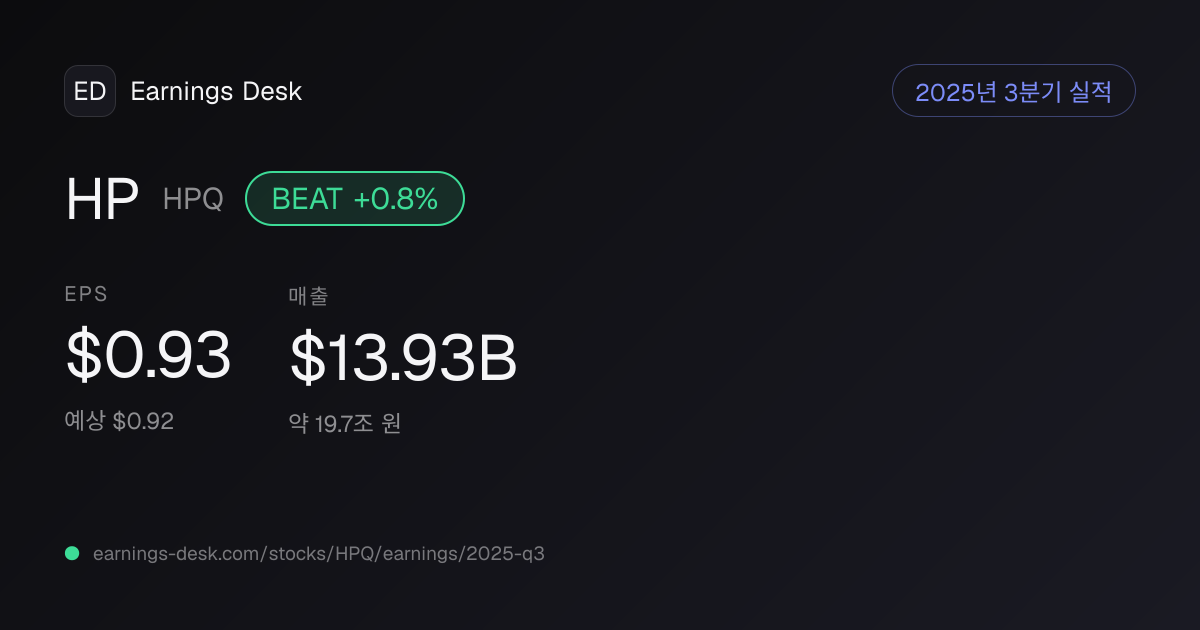Click the ED logo icon

tap(90, 91)
